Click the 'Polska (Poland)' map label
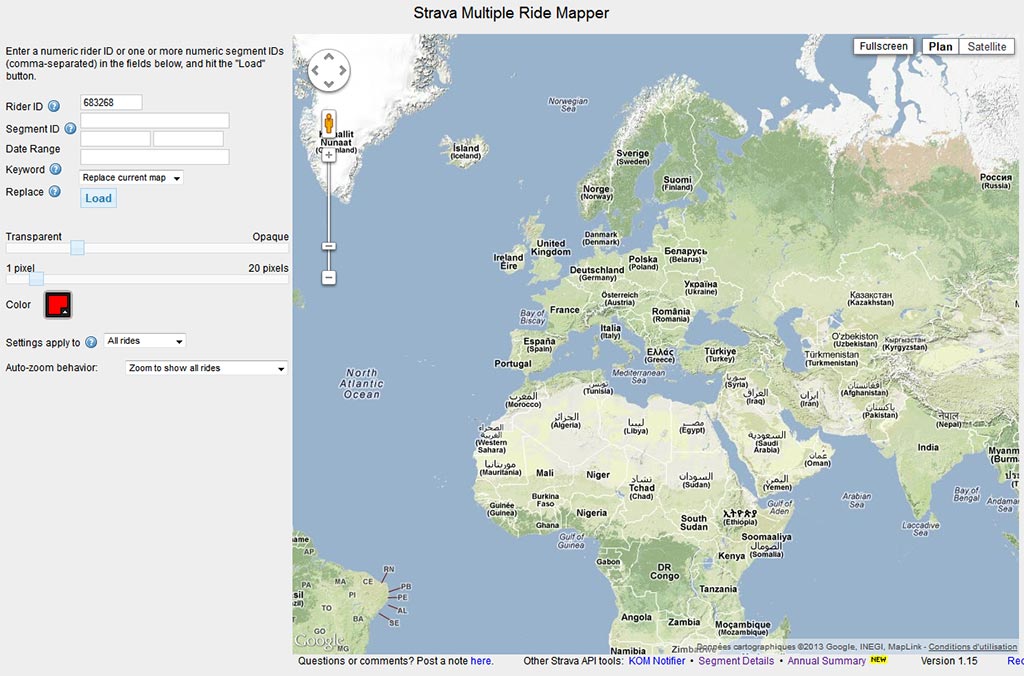This screenshot has height=676, width=1024. coord(643,263)
